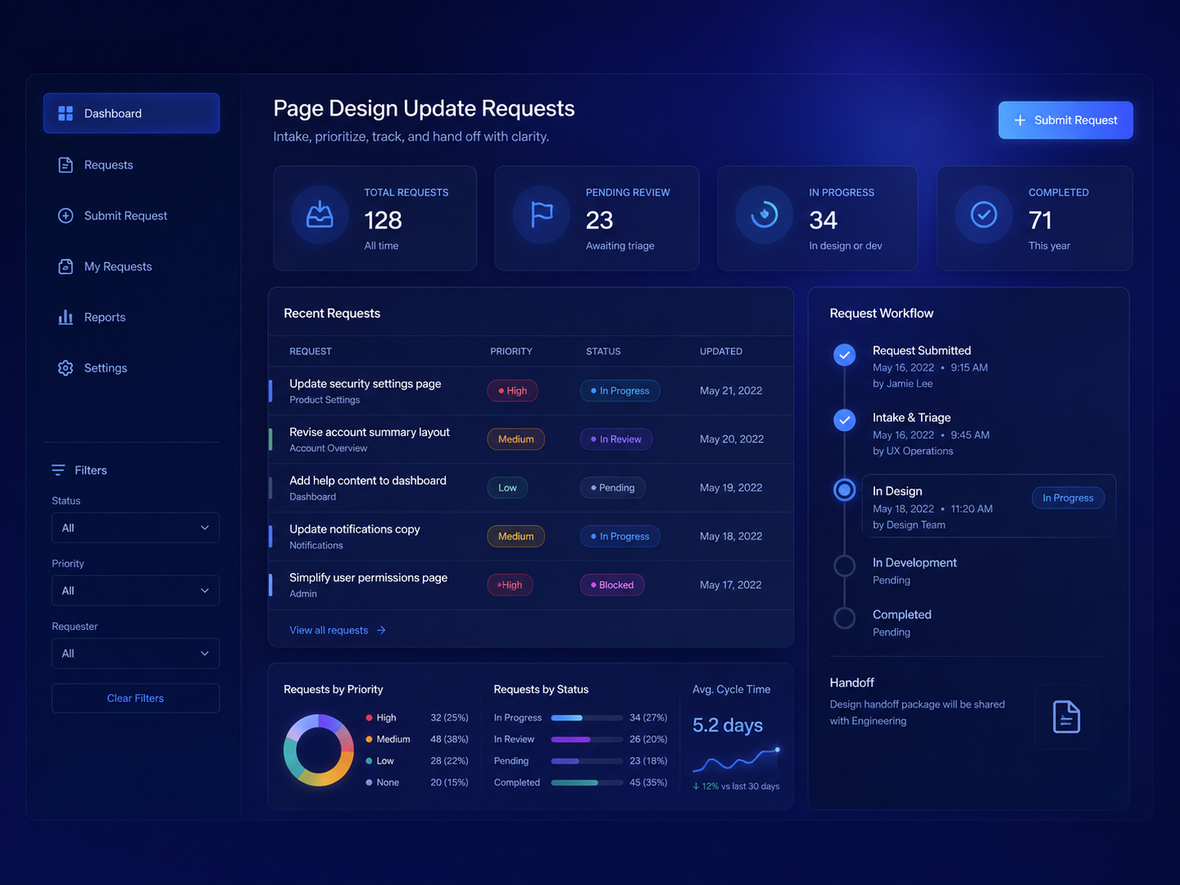This screenshot has width=1180, height=885.
Task: Select the In Development step circle
Action: [844, 565]
